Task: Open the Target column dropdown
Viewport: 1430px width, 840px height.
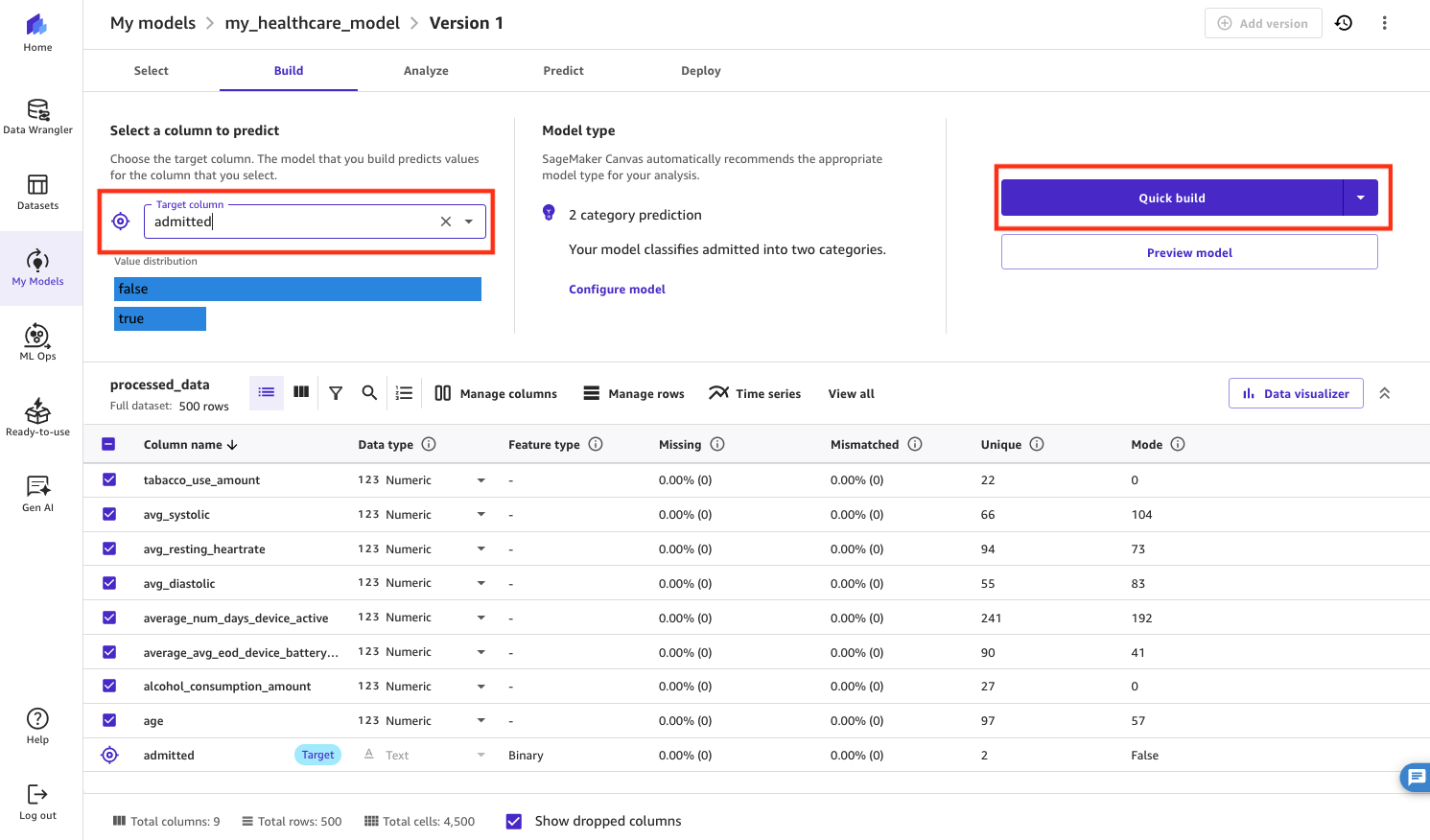Action: [x=469, y=221]
